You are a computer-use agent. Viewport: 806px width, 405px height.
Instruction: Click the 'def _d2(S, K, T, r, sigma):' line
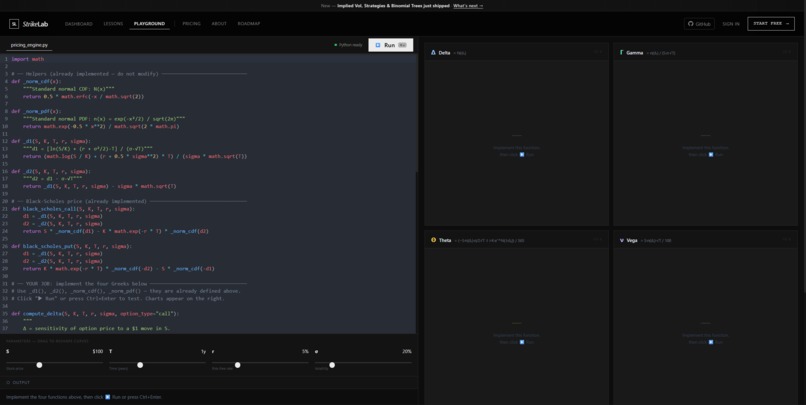(51, 171)
